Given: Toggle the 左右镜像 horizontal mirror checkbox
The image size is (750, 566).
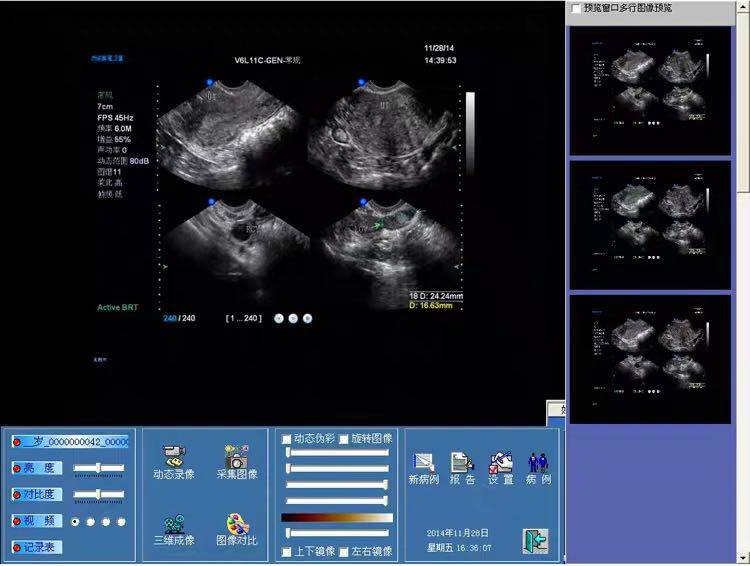Looking at the screenshot, I should [x=343, y=552].
